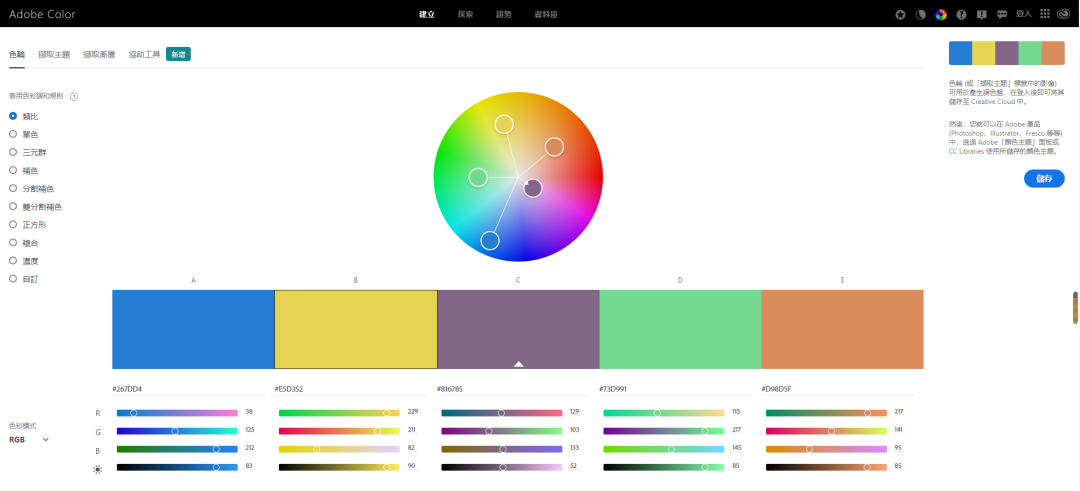Click the G value 141 field
The width and height of the screenshot is (1080, 491).
(x=901, y=430)
